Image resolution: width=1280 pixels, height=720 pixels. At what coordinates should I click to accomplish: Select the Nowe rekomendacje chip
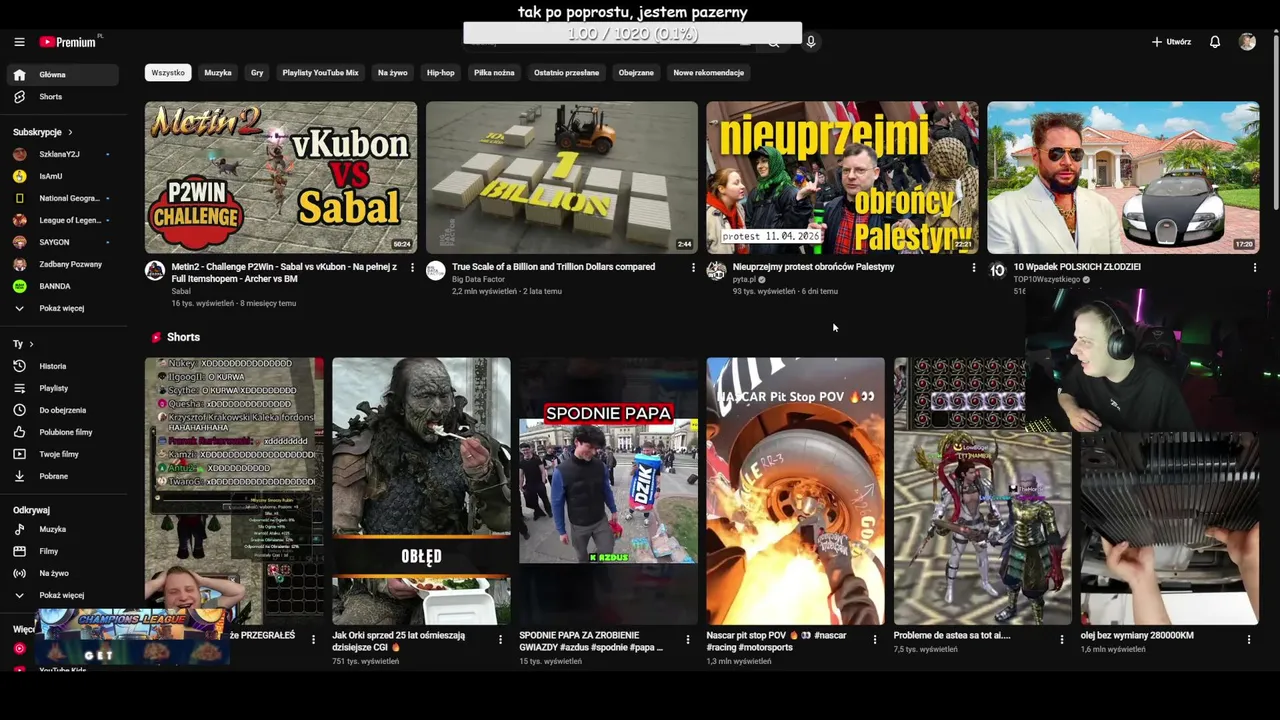708,72
